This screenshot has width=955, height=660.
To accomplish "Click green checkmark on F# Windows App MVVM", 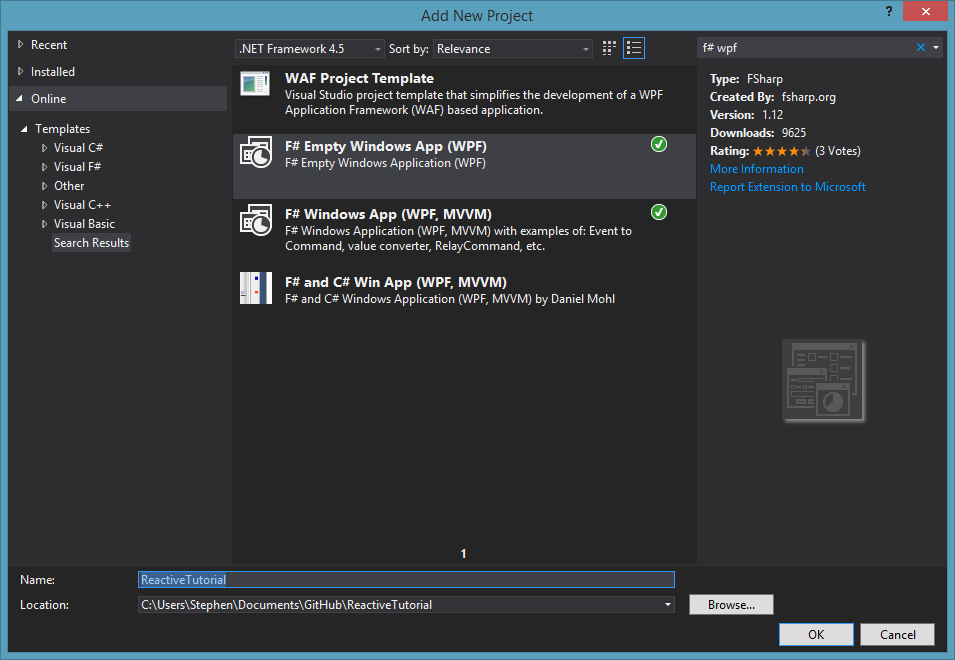I will (x=659, y=212).
